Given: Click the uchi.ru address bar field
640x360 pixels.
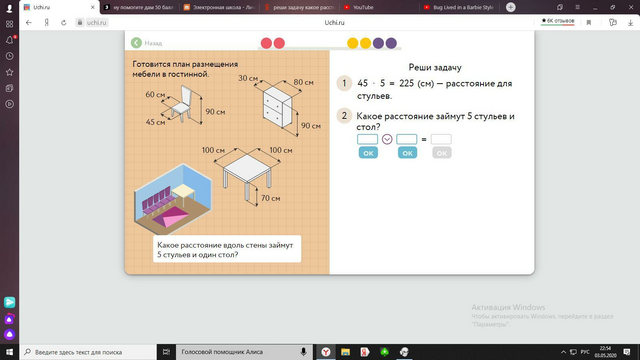Looking at the screenshot, I should click(96, 22).
